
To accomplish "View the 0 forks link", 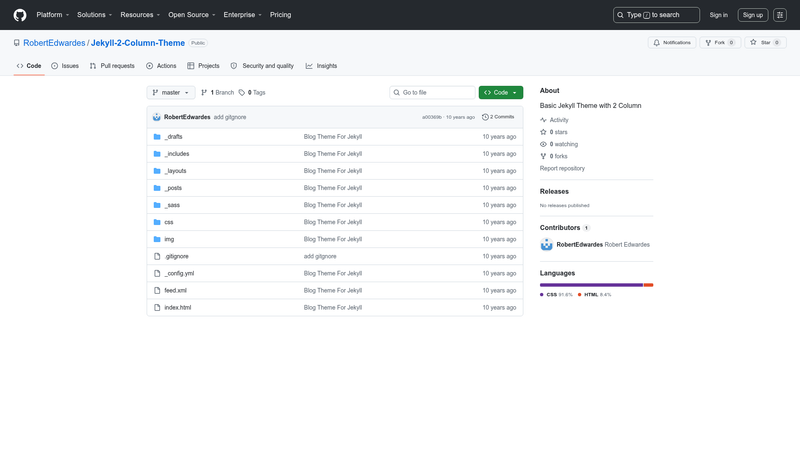I will click(554, 156).
